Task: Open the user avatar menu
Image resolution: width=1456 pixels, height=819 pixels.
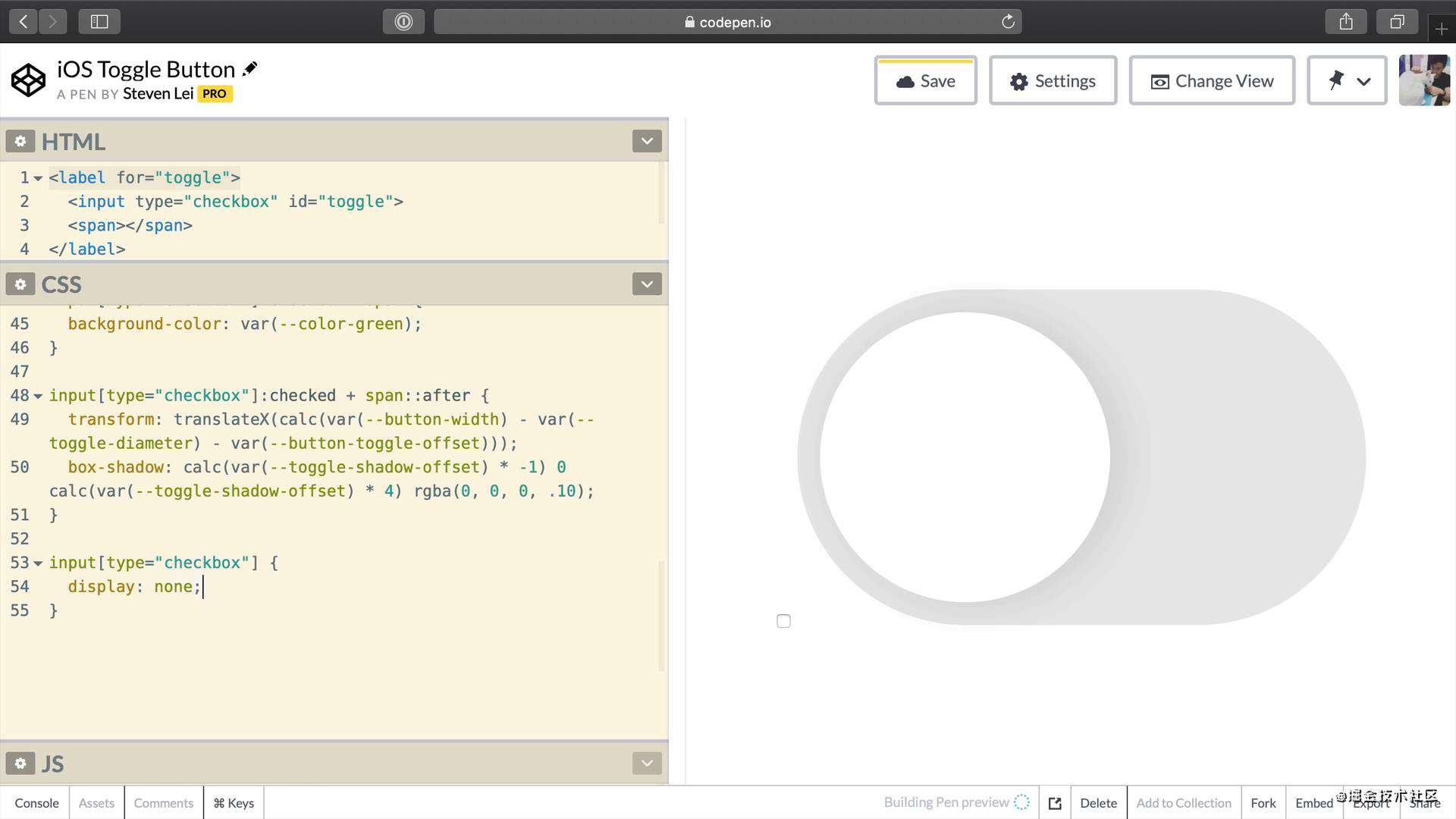Action: click(x=1424, y=80)
